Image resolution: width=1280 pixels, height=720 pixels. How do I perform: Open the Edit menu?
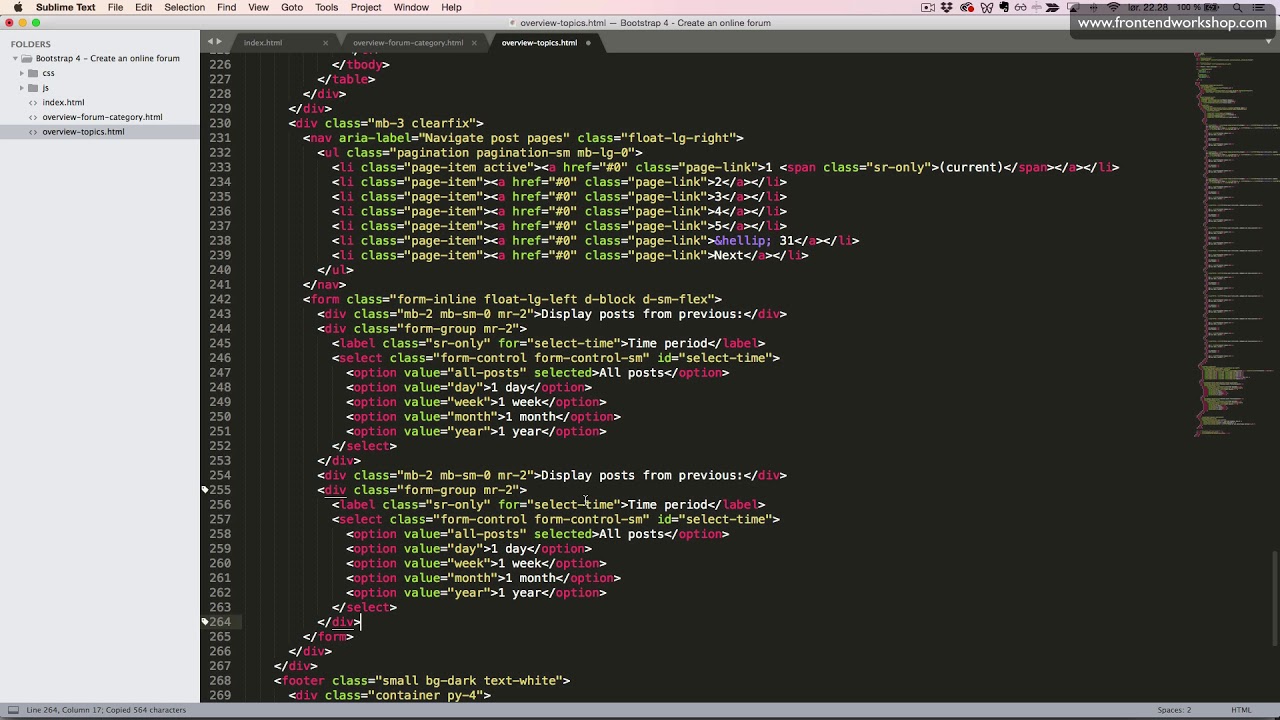click(x=144, y=7)
